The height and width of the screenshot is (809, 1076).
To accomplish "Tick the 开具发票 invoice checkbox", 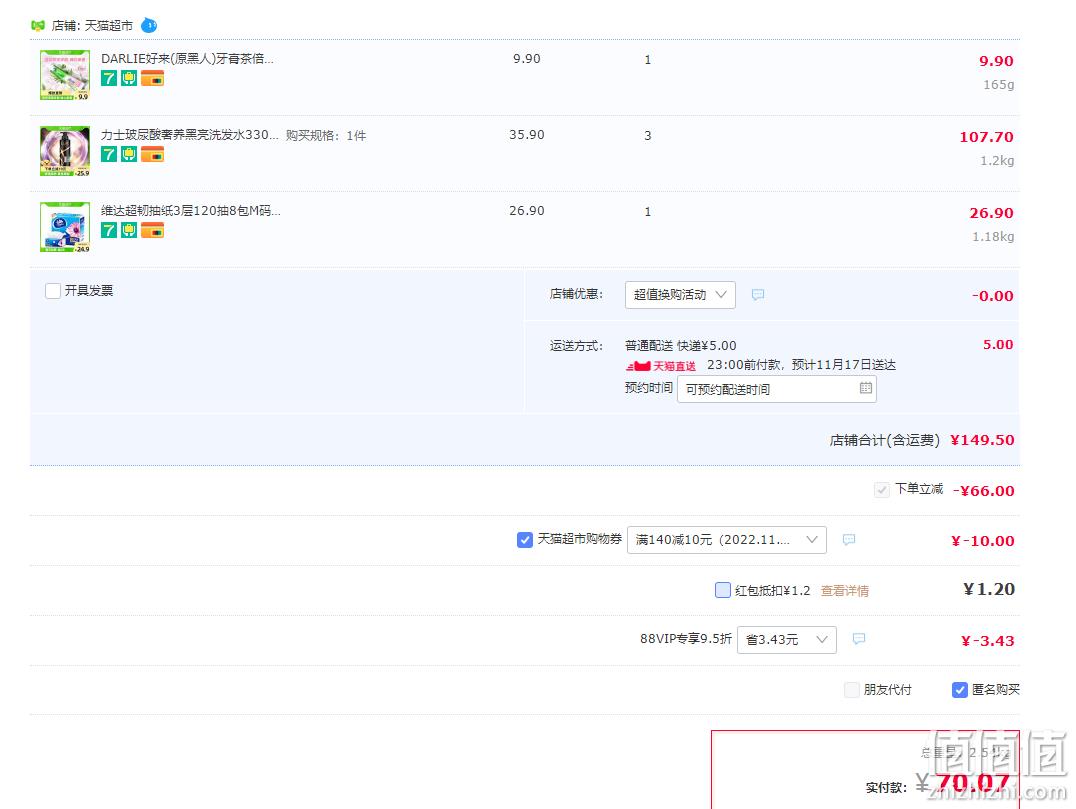I will pos(53,291).
